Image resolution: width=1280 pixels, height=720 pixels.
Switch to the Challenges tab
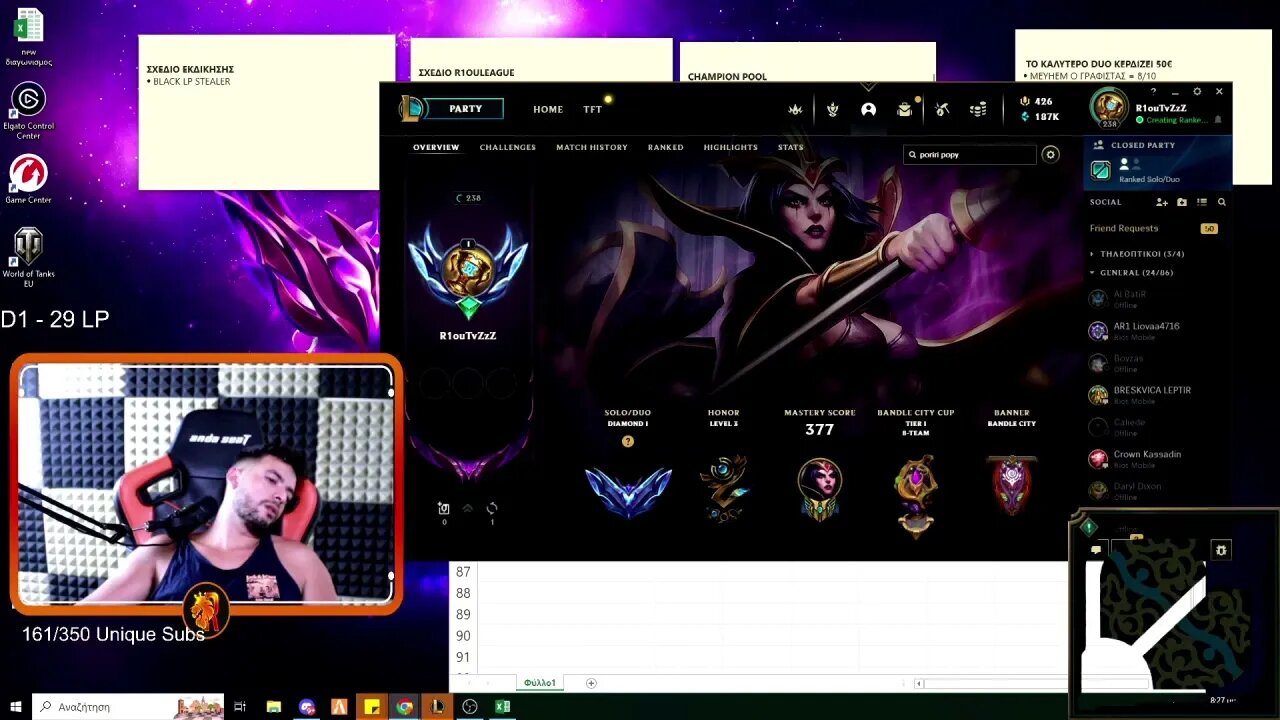tap(508, 147)
